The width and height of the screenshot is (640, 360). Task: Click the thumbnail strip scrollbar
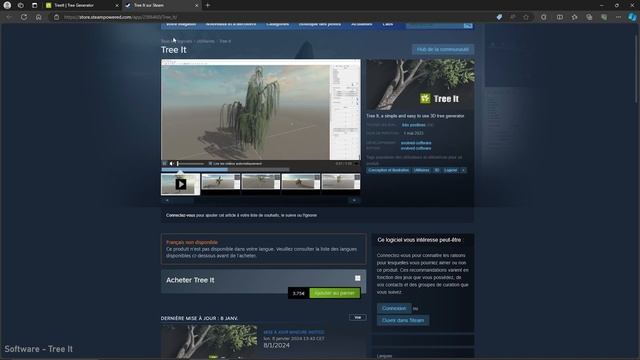click(260, 200)
